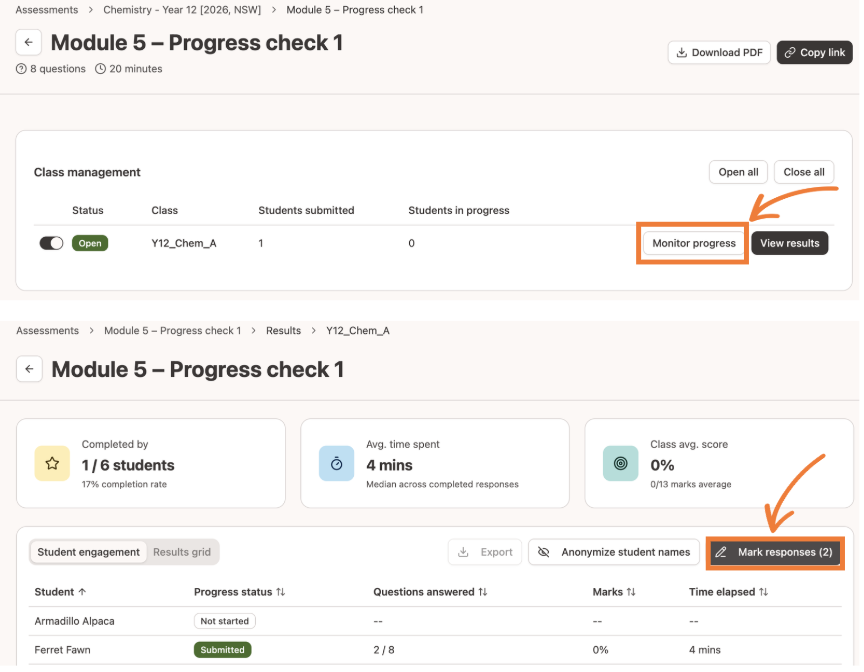Download the assessment PDF
Viewport: 864px width, 672px height.
719,52
